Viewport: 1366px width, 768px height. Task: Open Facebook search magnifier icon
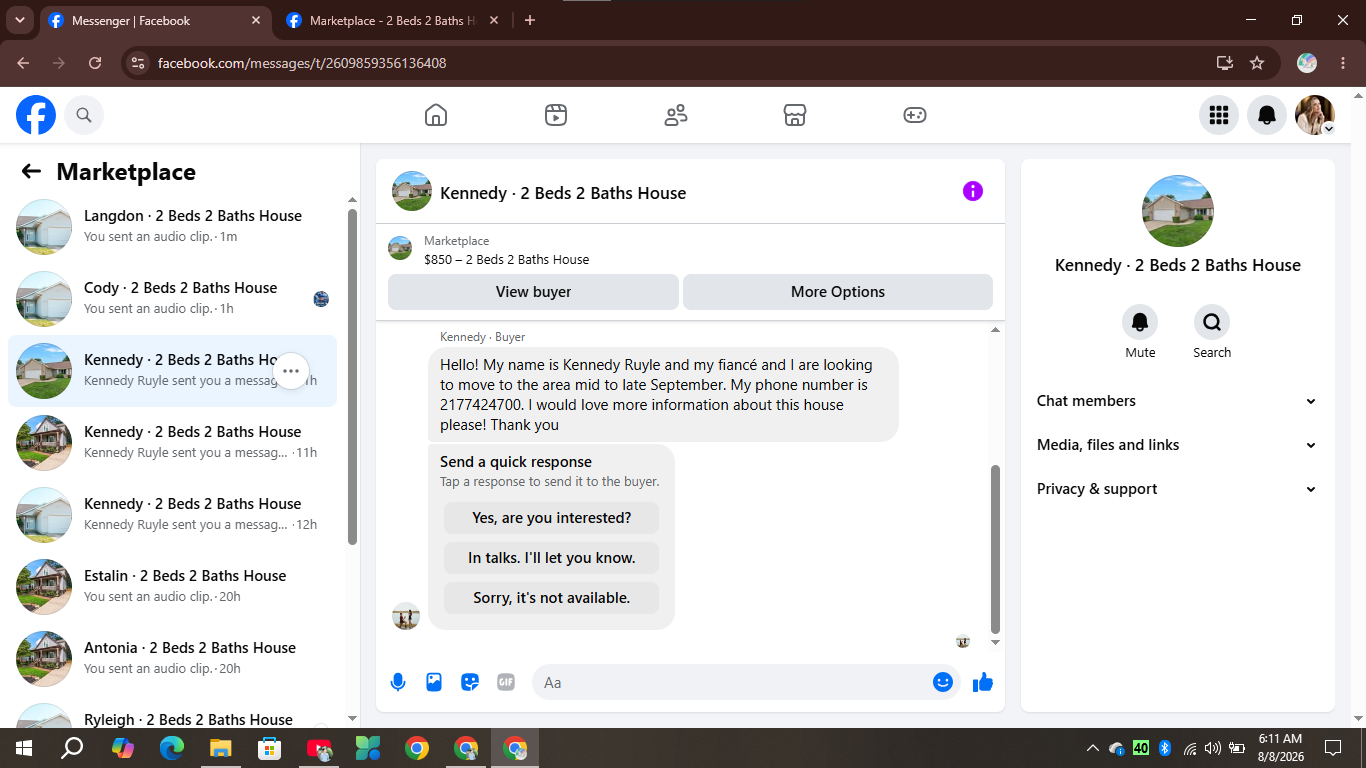coord(84,115)
